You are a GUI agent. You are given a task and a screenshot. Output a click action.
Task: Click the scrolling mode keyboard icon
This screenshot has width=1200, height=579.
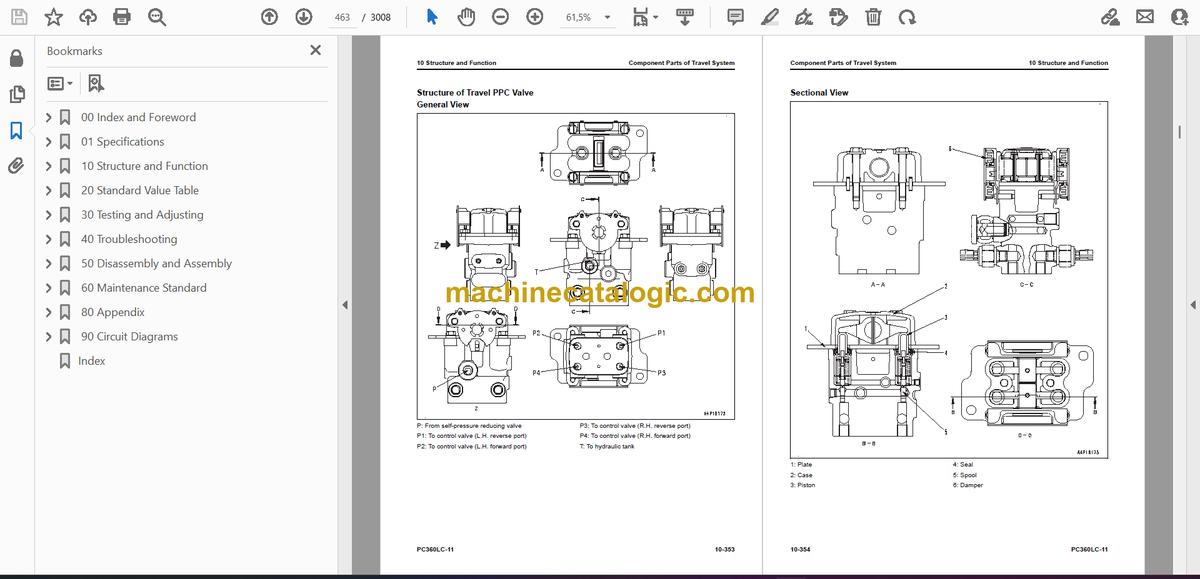pyautogui.click(x=685, y=17)
